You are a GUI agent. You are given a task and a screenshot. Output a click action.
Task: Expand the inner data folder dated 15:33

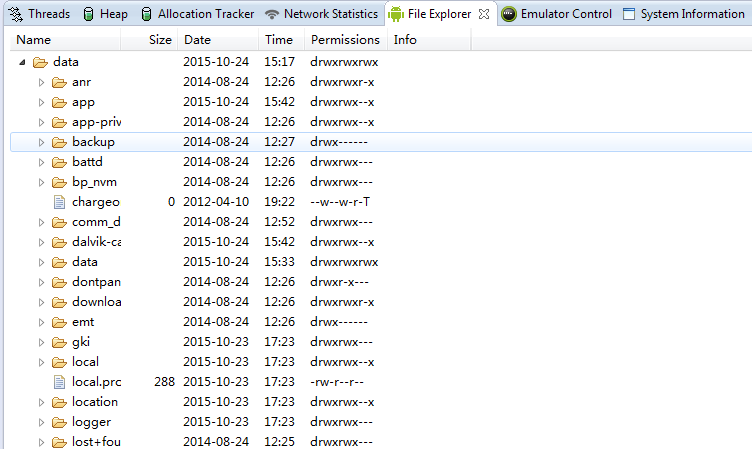tap(41, 262)
